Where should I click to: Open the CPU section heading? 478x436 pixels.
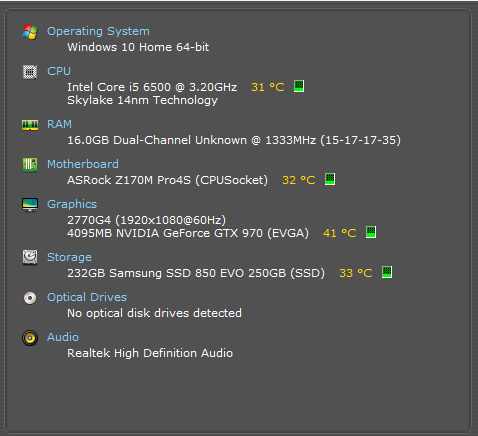59,71
